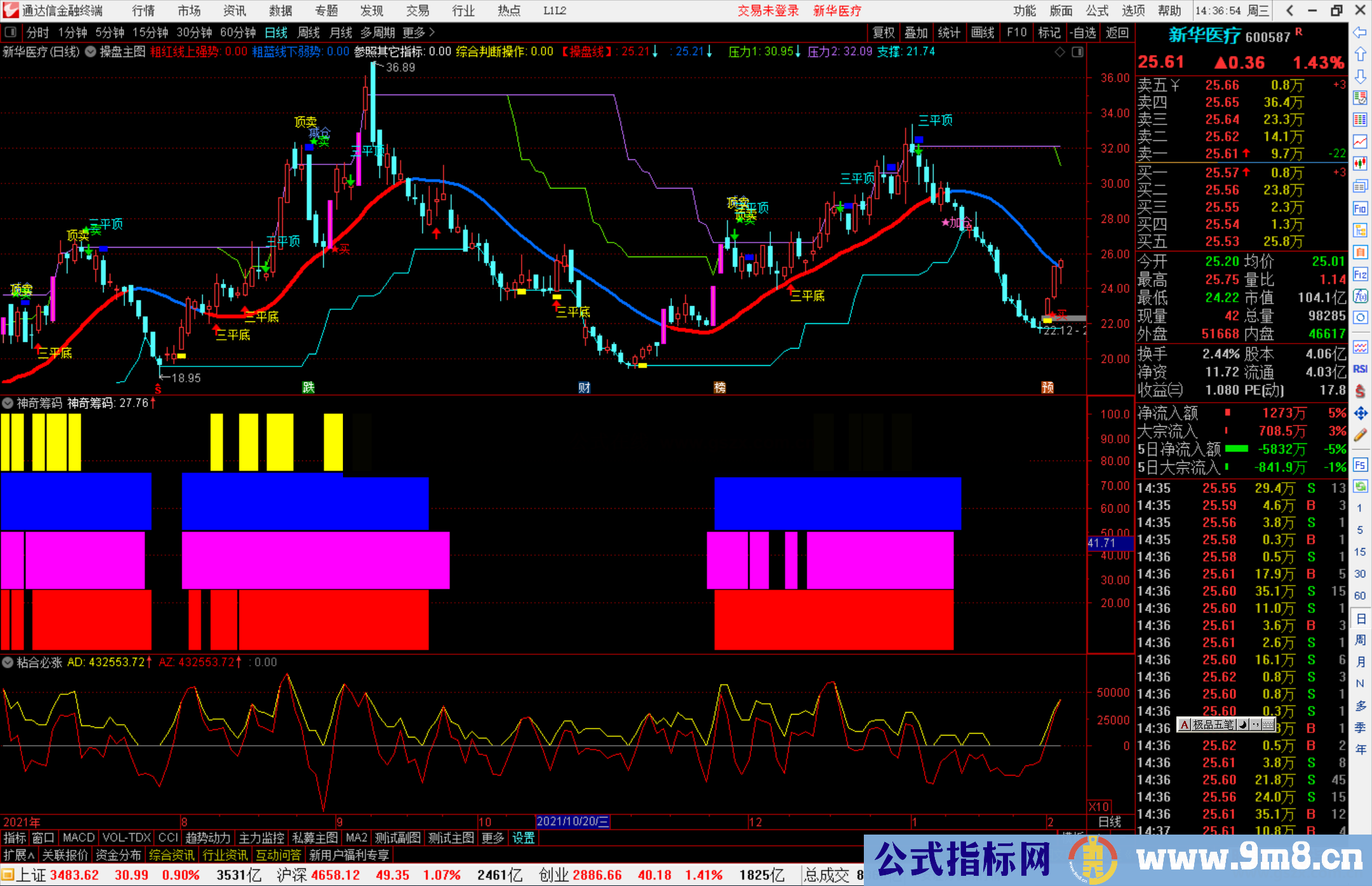Click the f(x) formula sidebar icon

click(1360, 296)
